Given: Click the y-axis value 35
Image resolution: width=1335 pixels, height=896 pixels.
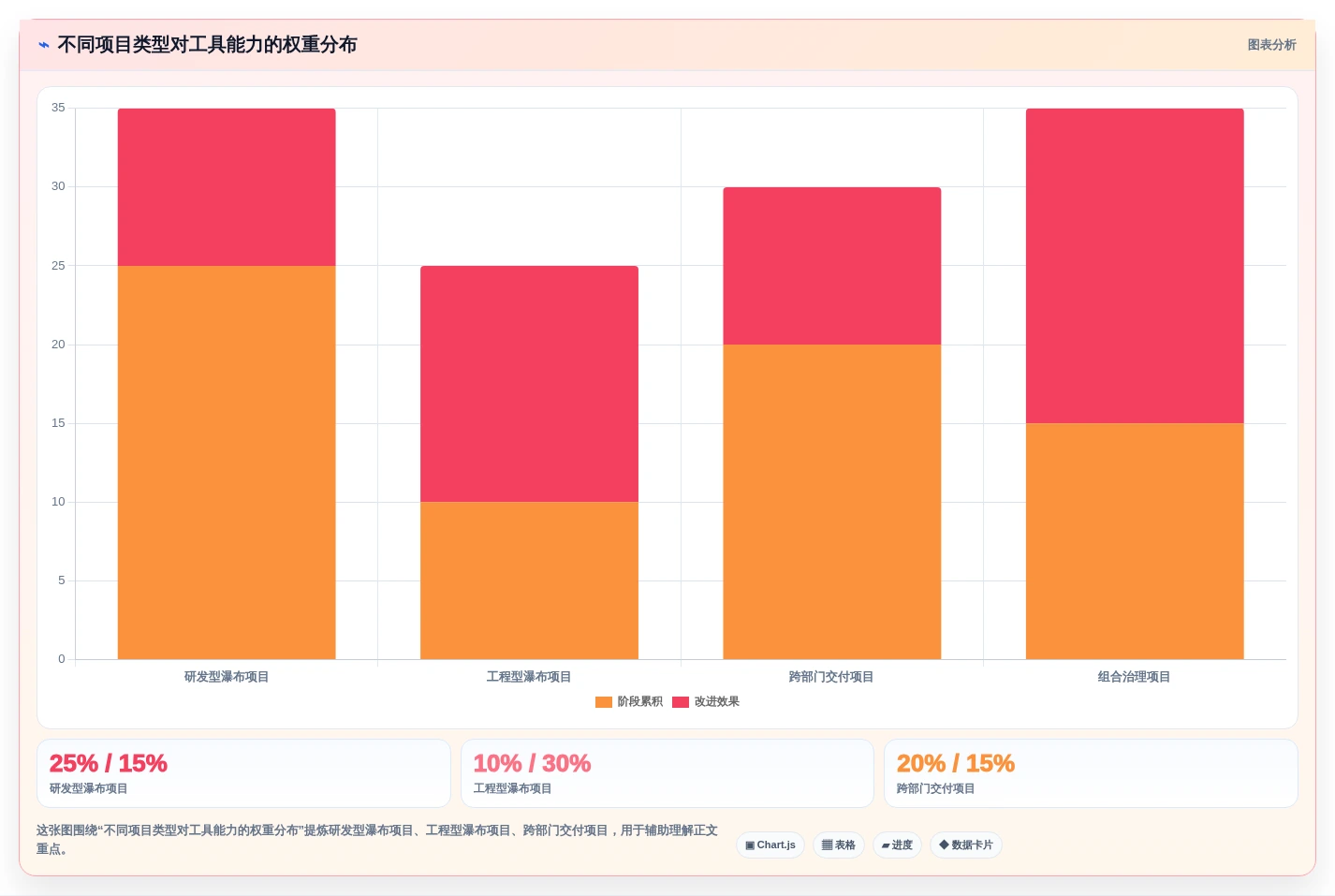Looking at the screenshot, I should (58, 108).
